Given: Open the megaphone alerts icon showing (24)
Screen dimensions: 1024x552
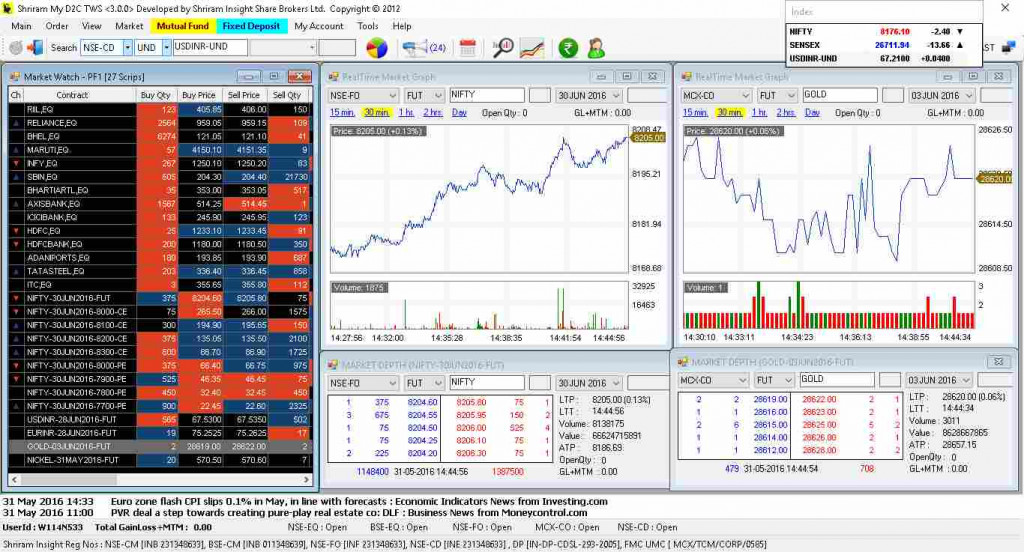Looking at the screenshot, I should 422,47.
